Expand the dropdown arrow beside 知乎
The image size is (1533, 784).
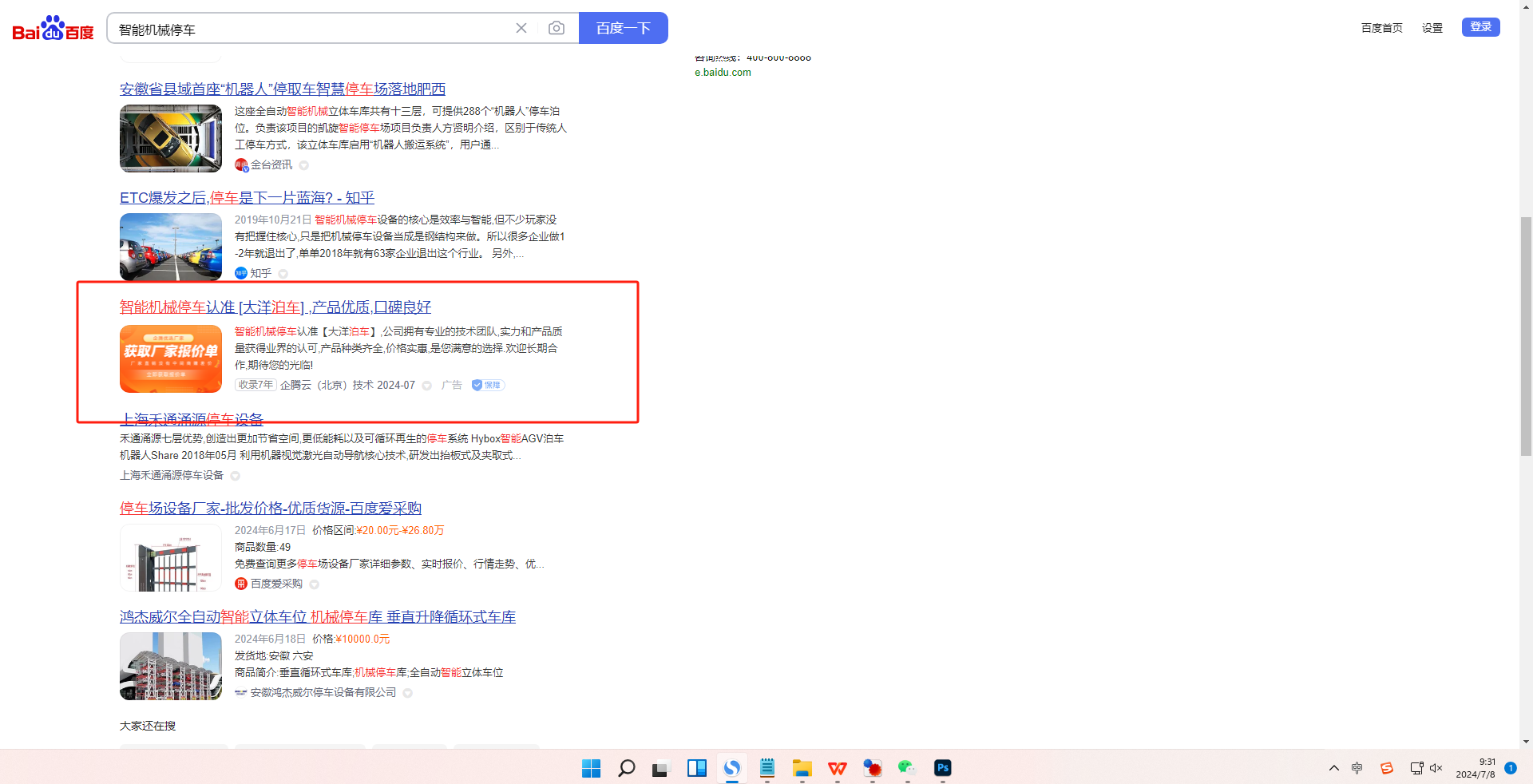click(x=283, y=274)
